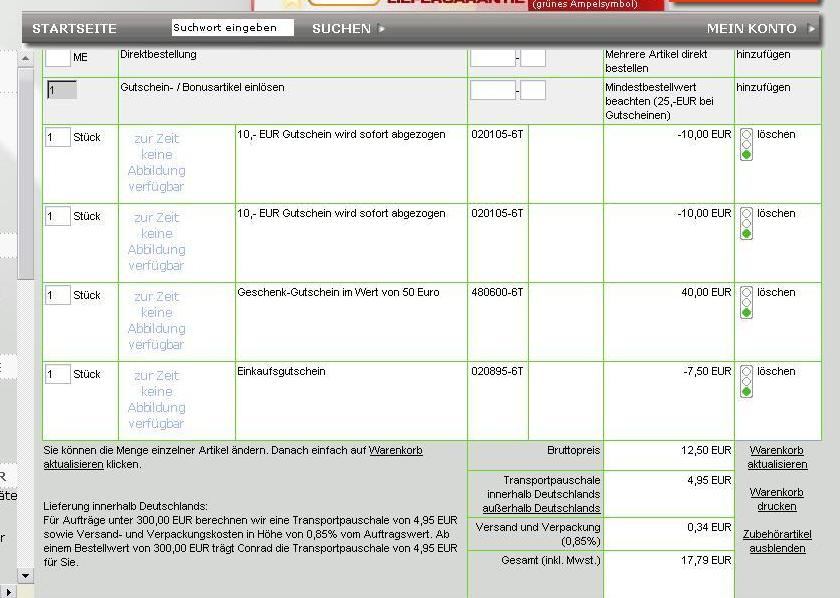Focus the Suchwort eingeben search field
Image resolution: width=840 pixels, height=598 pixels.
point(232,28)
